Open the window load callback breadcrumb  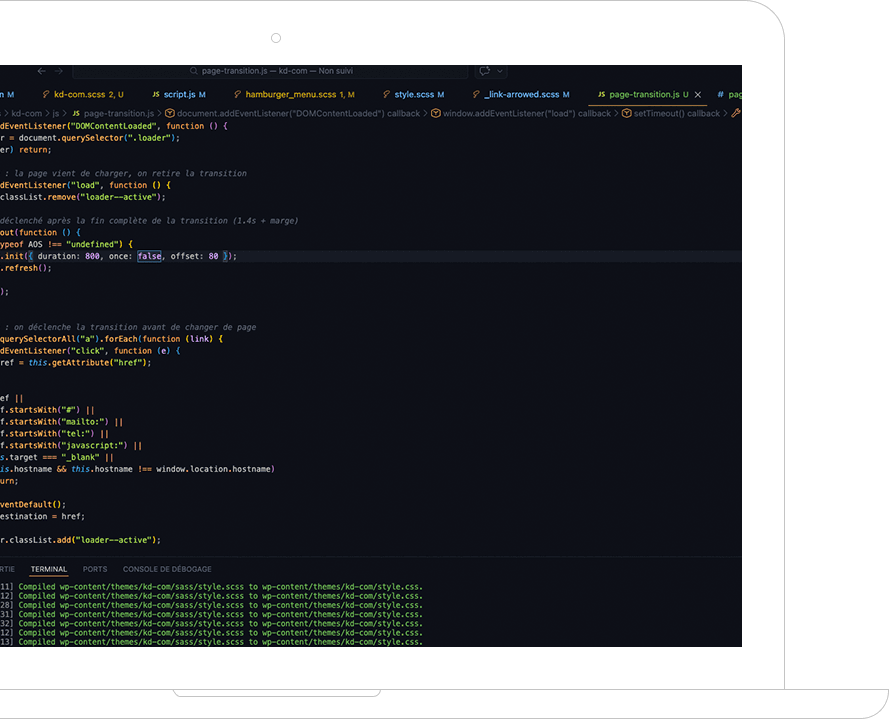[x=526, y=114]
